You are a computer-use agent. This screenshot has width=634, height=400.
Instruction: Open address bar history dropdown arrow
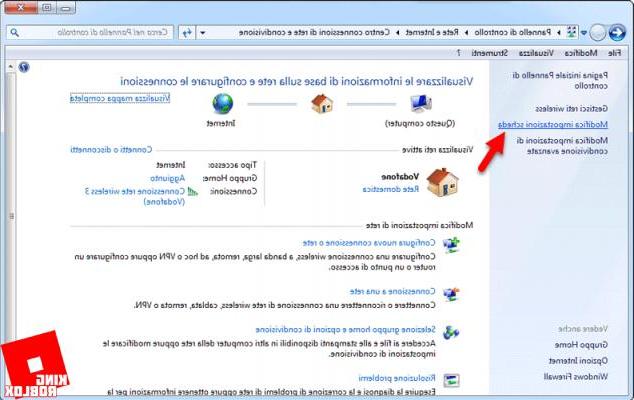pos(203,32)
